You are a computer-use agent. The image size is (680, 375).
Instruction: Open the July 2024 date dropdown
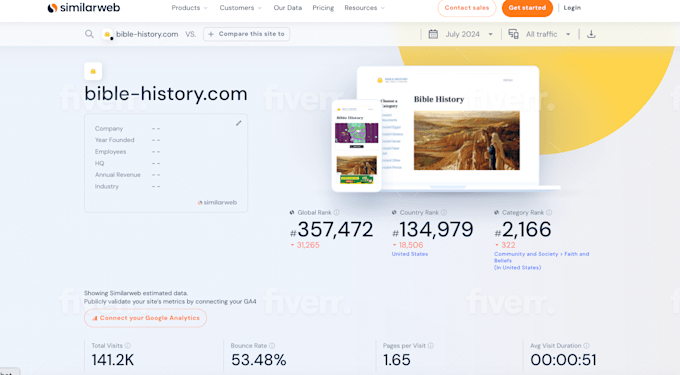[469, 34]
